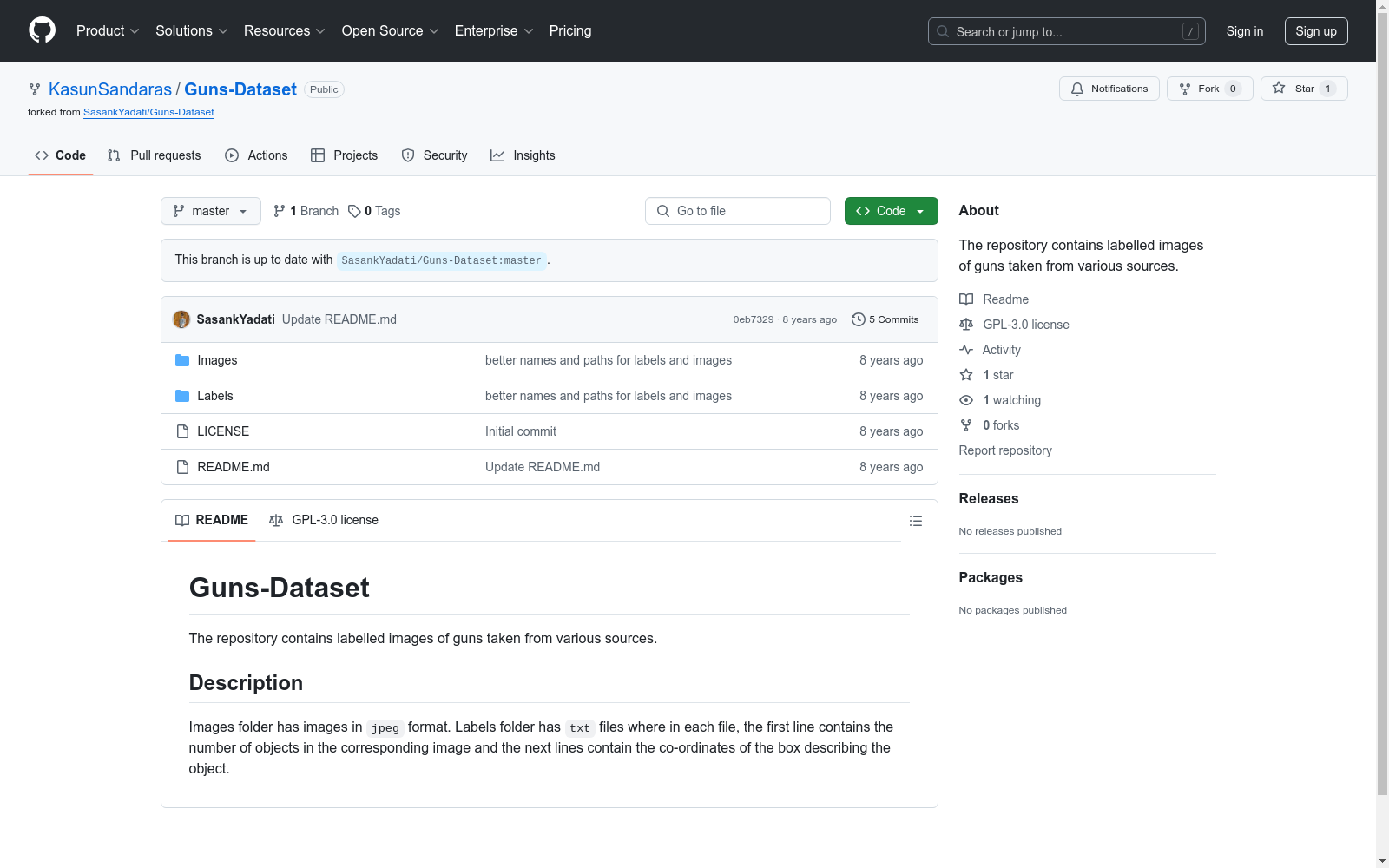Open the Images folder name link
Screen dimensions: 1389x868
click(x=217, y=360)
